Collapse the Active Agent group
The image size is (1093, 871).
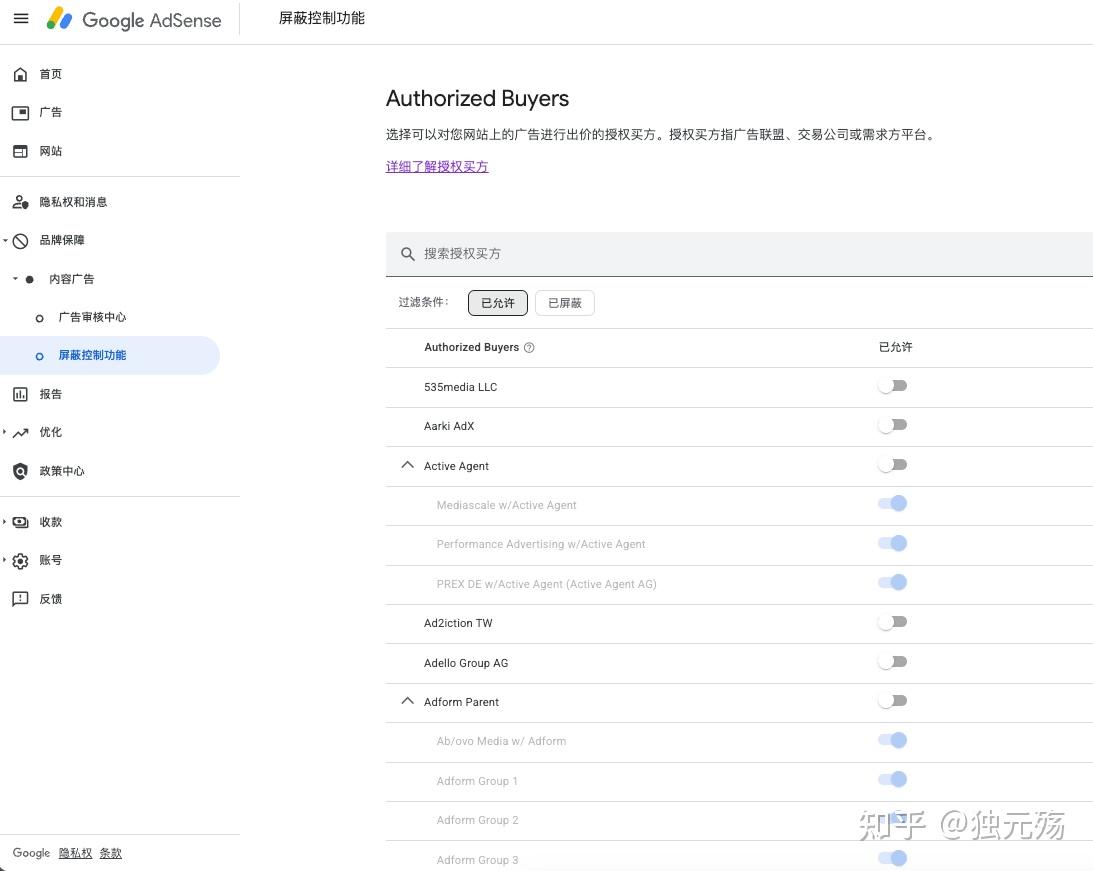407,465
